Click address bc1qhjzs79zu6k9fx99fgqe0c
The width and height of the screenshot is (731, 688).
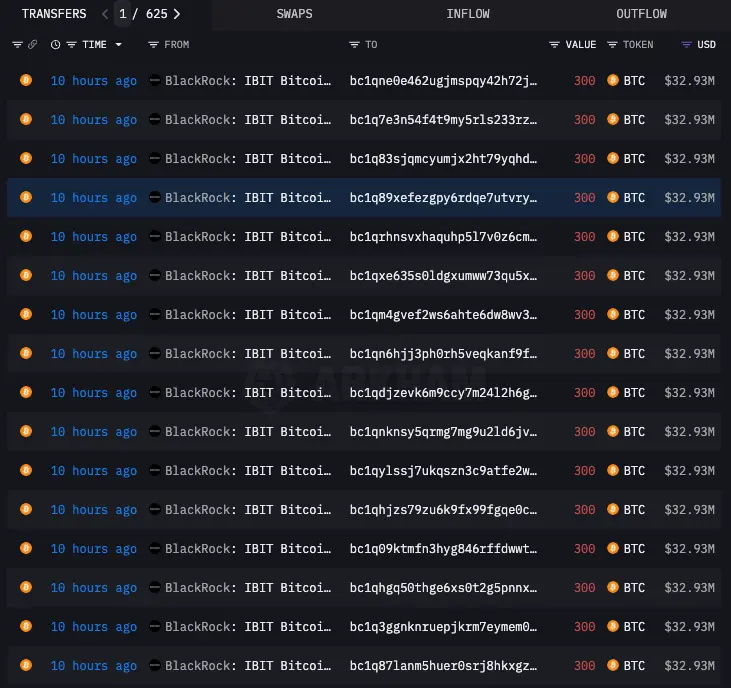click(x=443, y=510)
